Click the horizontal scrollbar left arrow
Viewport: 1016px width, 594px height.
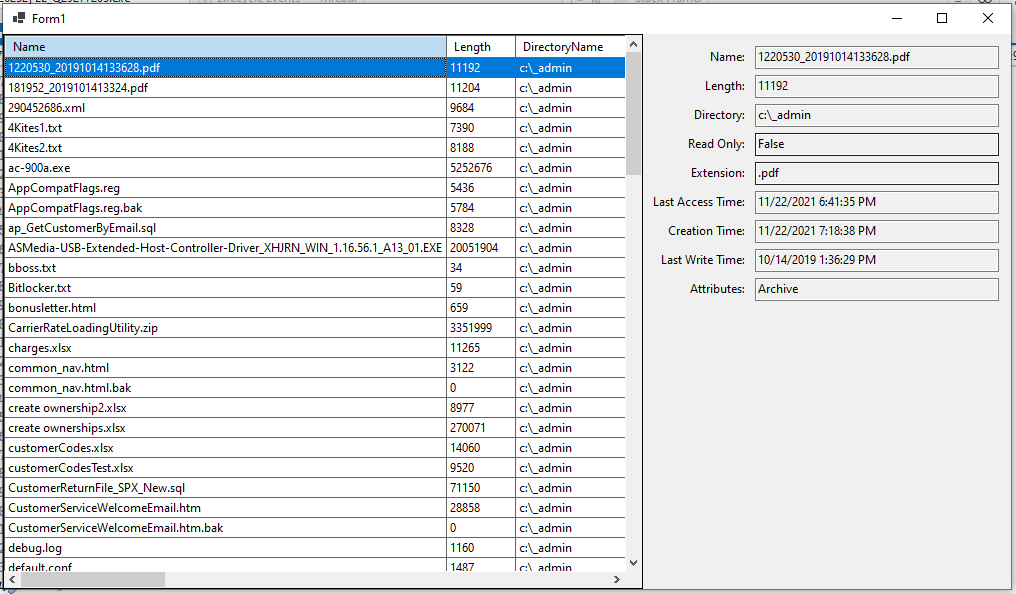pyautogui.click(x=12, y=579)
